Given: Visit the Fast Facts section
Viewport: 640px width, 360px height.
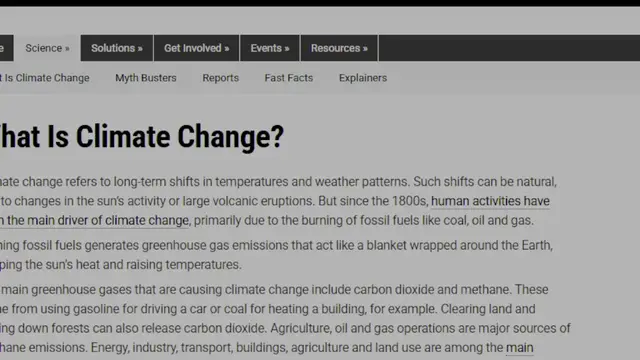Looking at the screenshot, I should pyautogui.click(x=289, y=78).
